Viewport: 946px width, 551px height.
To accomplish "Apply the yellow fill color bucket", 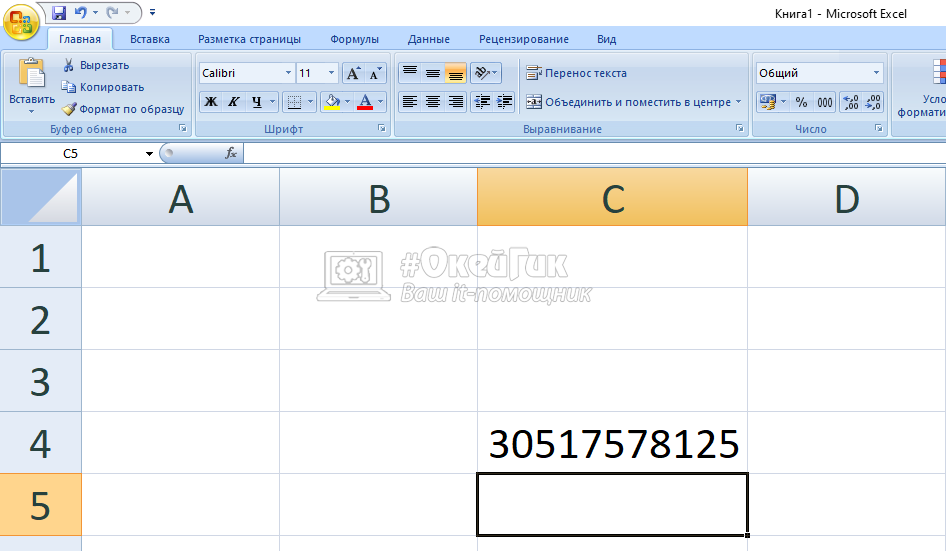I will pos(332,102).
